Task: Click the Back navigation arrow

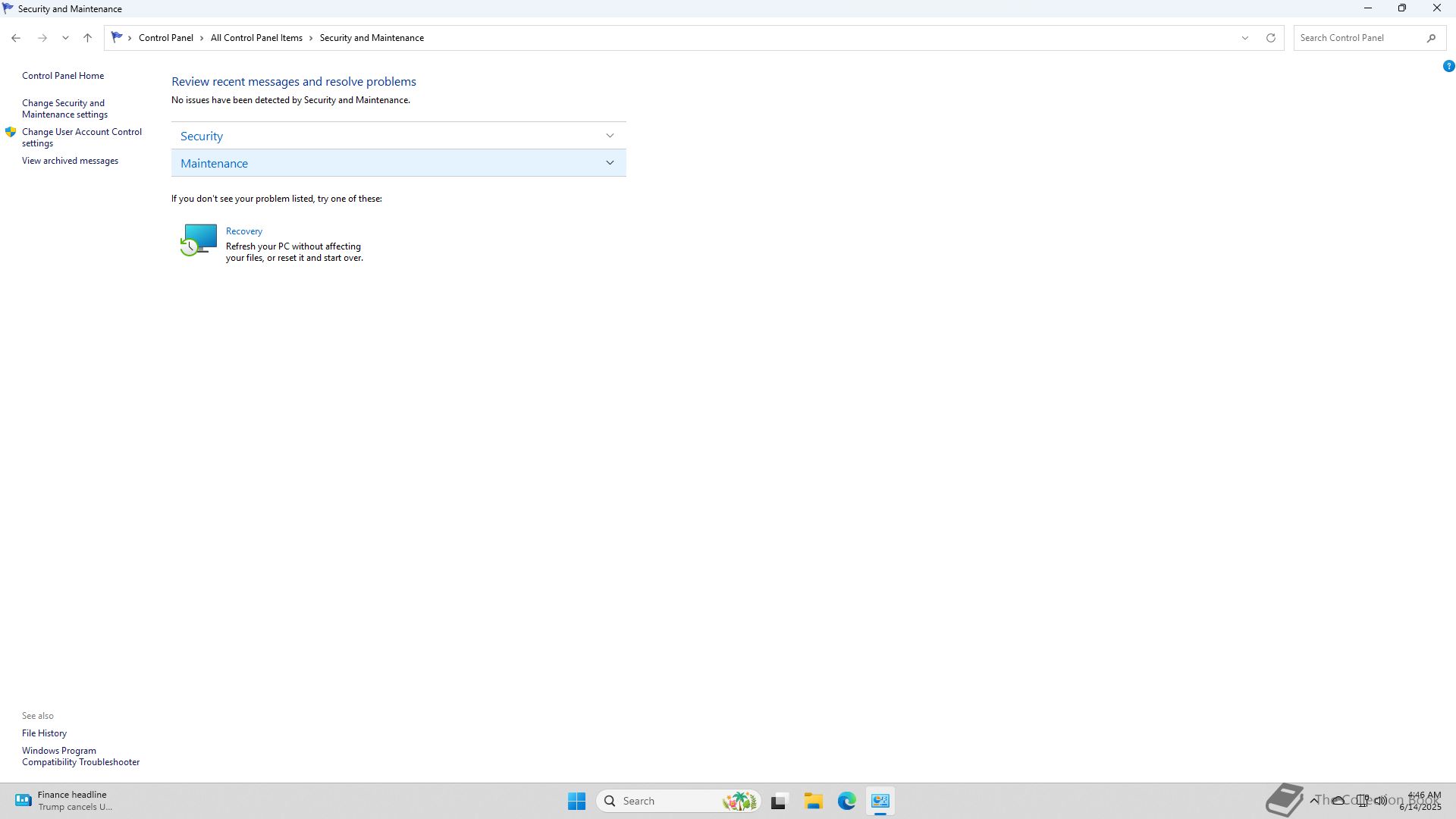Action: pos(16,38)
